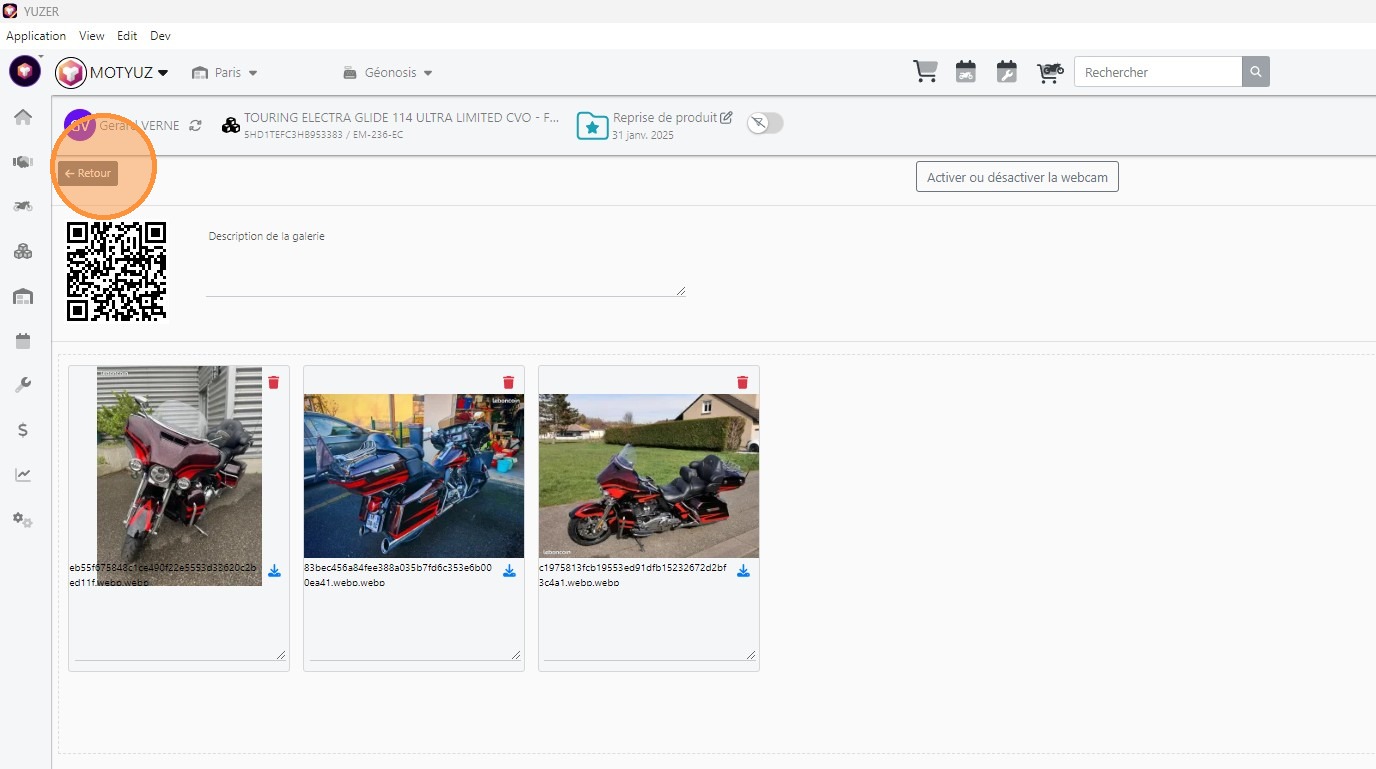Delete the first motorcycle photo

pos(274,382)
